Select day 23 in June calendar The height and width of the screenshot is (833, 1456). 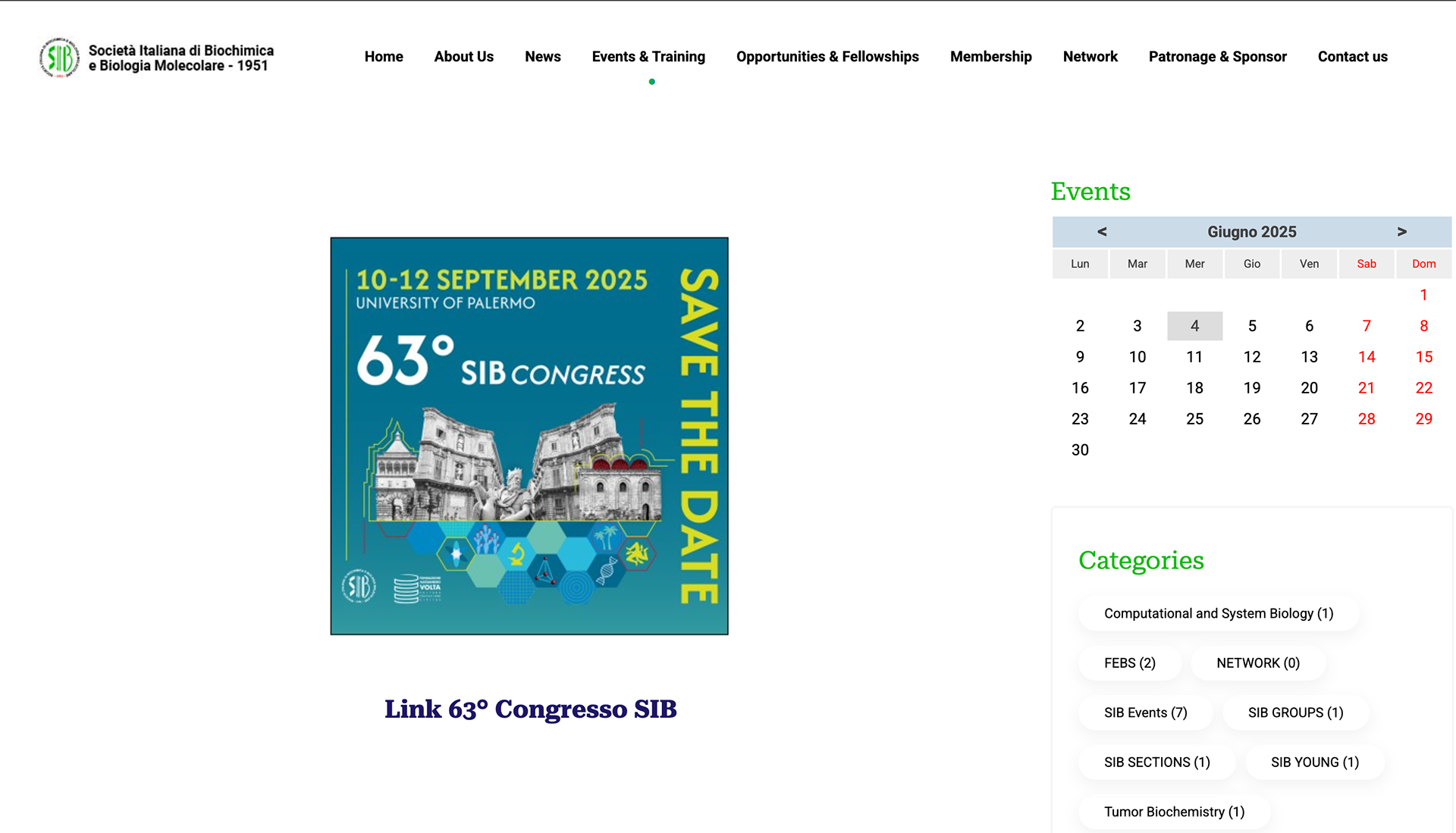pos(1080,419)
